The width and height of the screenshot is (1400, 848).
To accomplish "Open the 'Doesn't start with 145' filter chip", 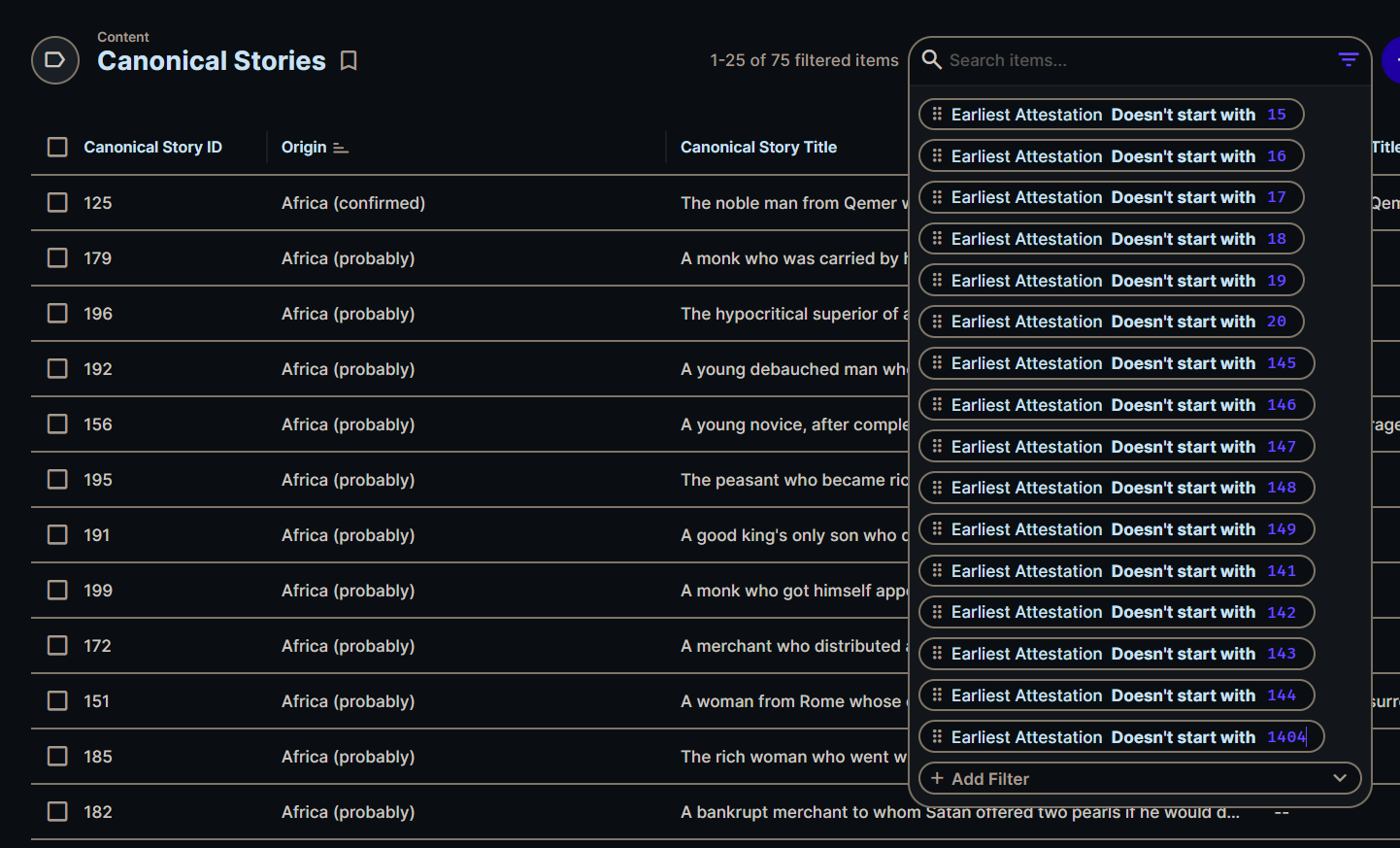I will pyautogui.click(x=1116, y=363).
